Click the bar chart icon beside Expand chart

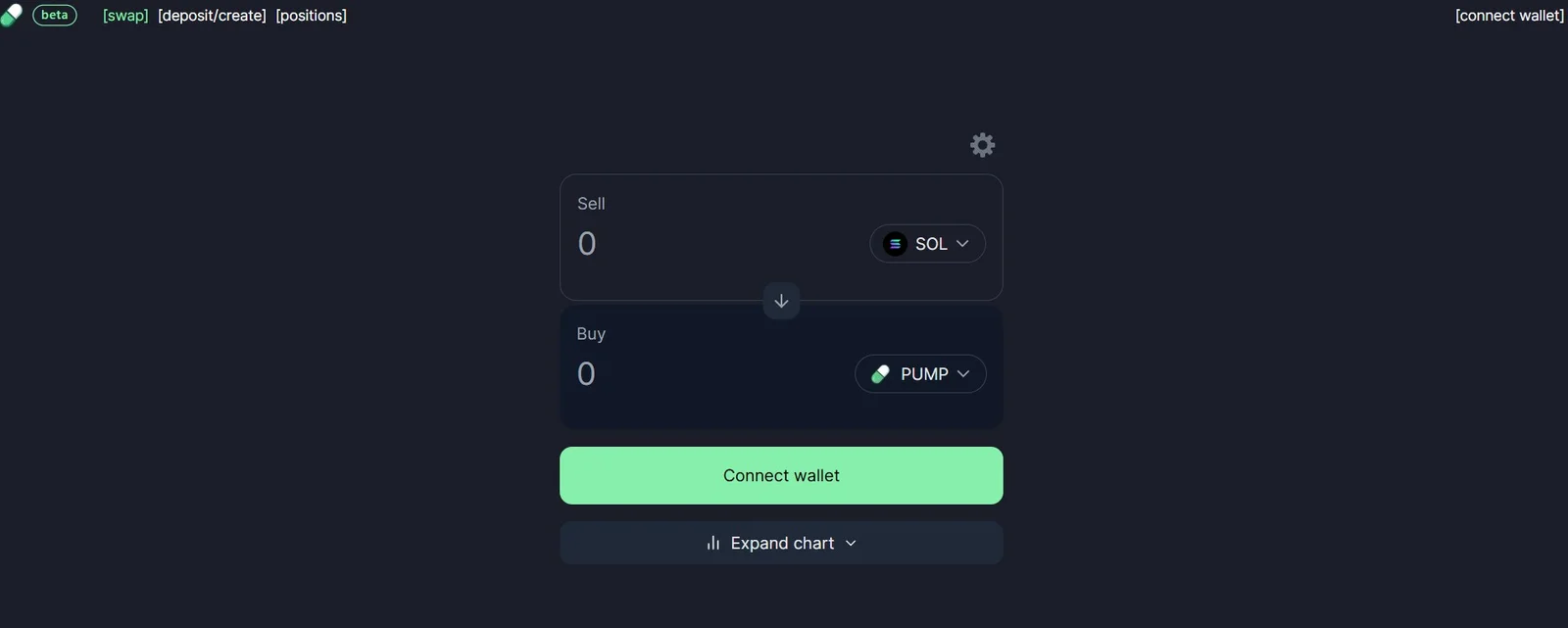713,543
